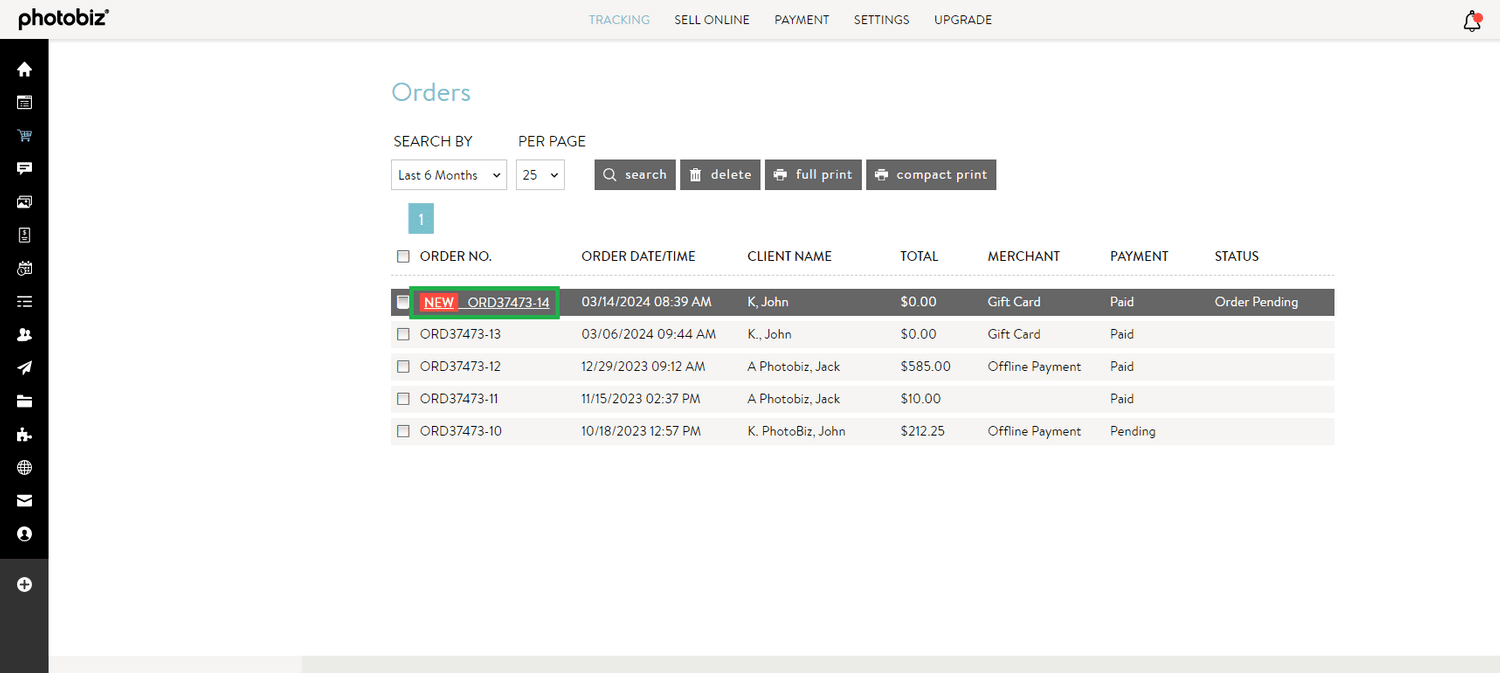The image size is (1500, 673).
Task: Check the checkbox for order ORD37473-12
Action: (403, 366)
